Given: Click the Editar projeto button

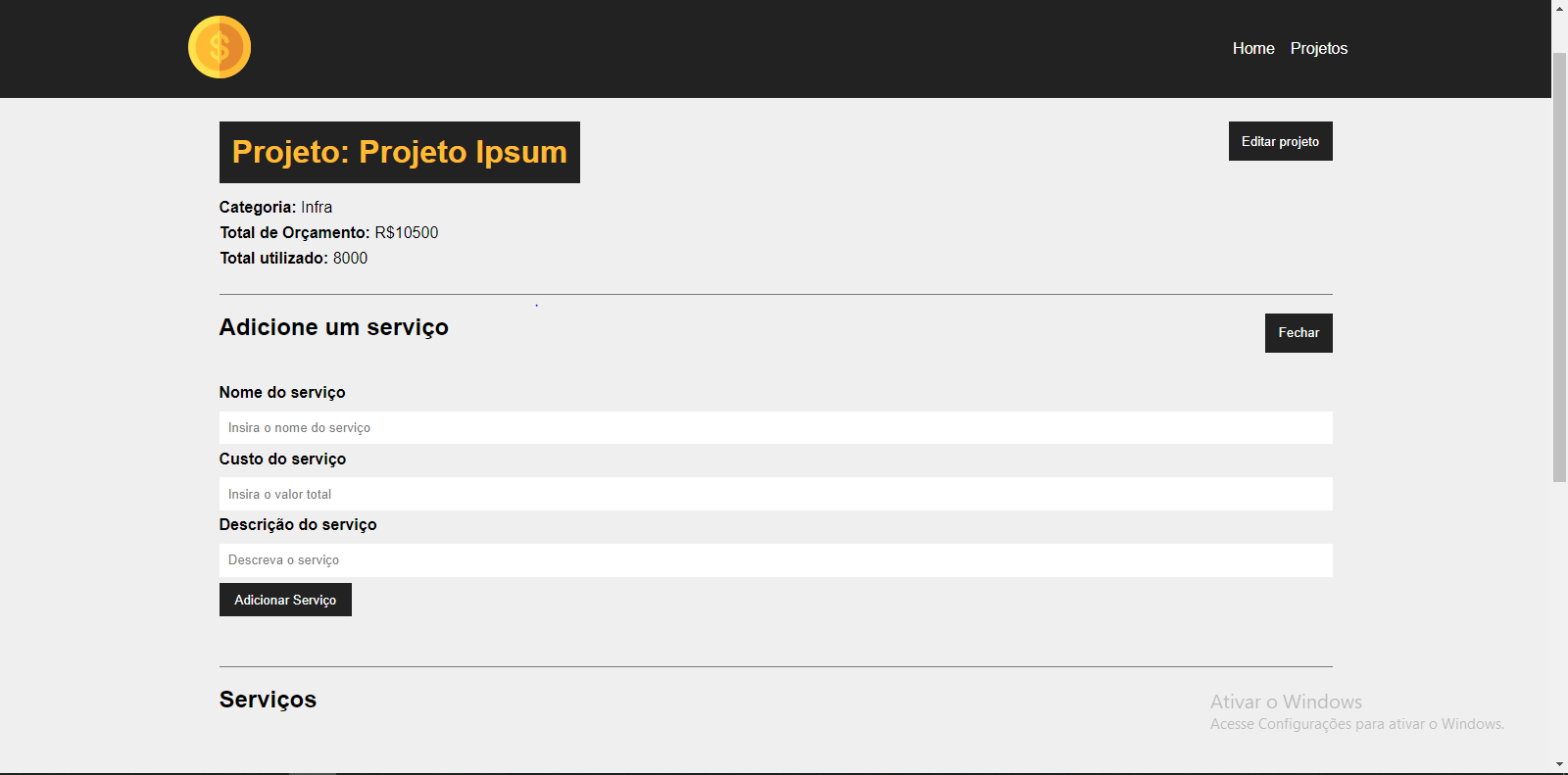Looking at the screenshot, I should click(1280, 141).
